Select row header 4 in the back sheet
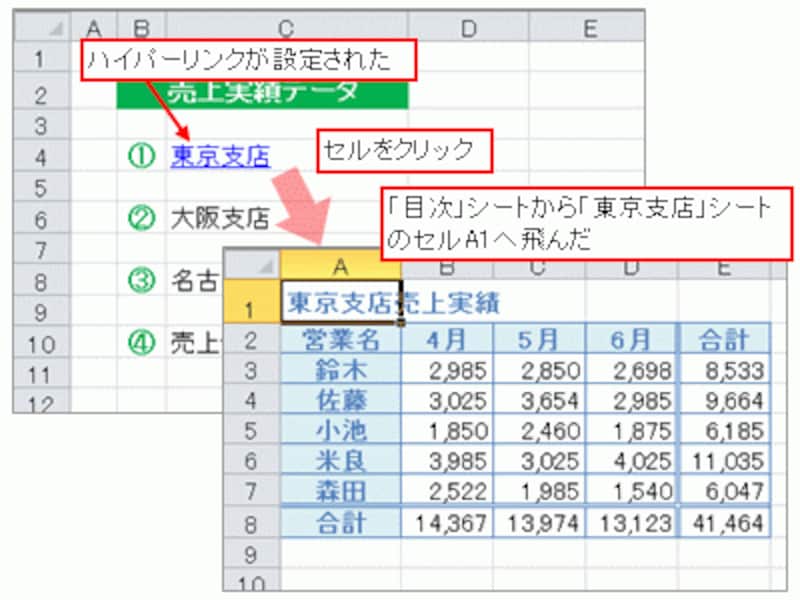Screen dimensions: 800x600 coord(42,157)
